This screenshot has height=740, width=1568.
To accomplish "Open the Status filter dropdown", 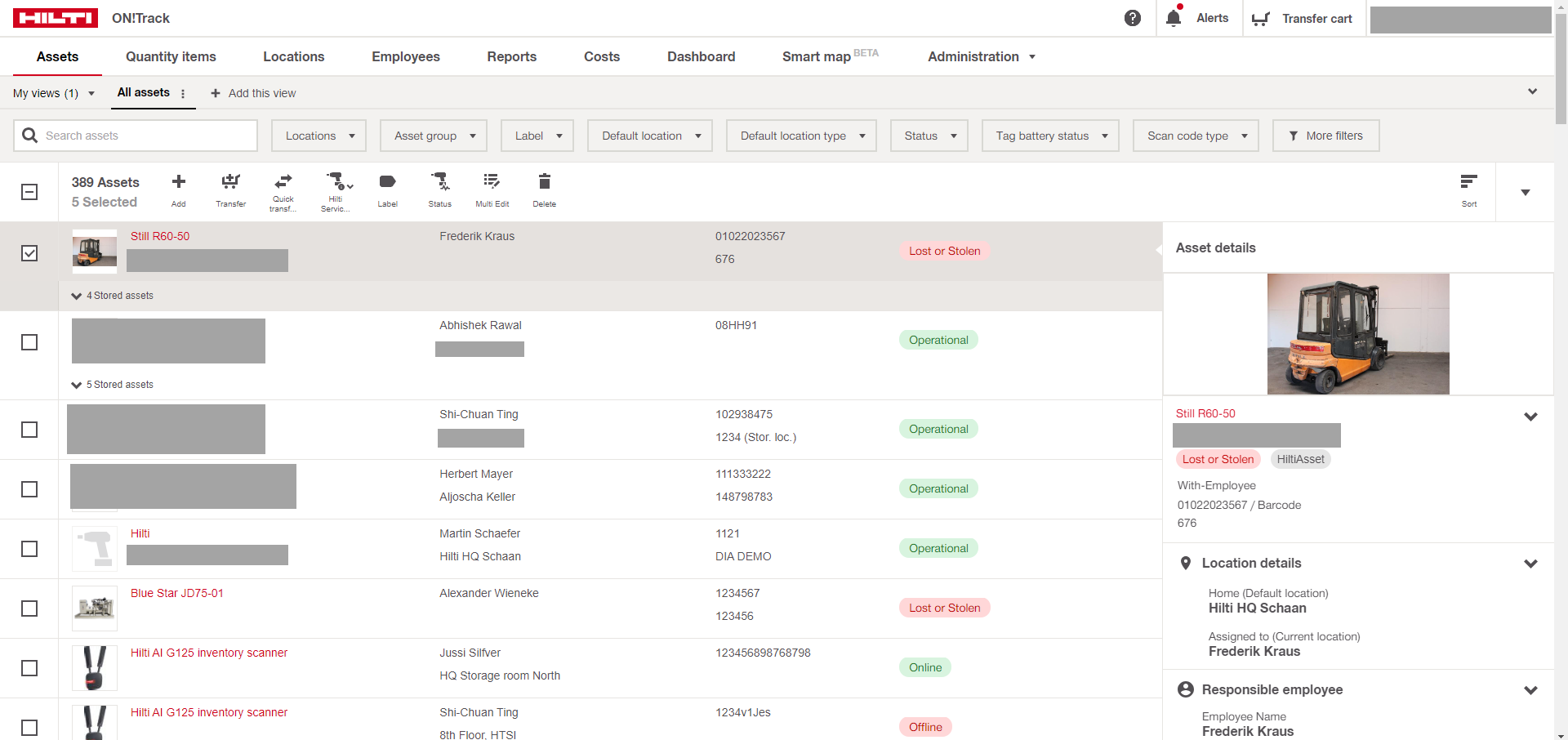I will coord(929,136).
